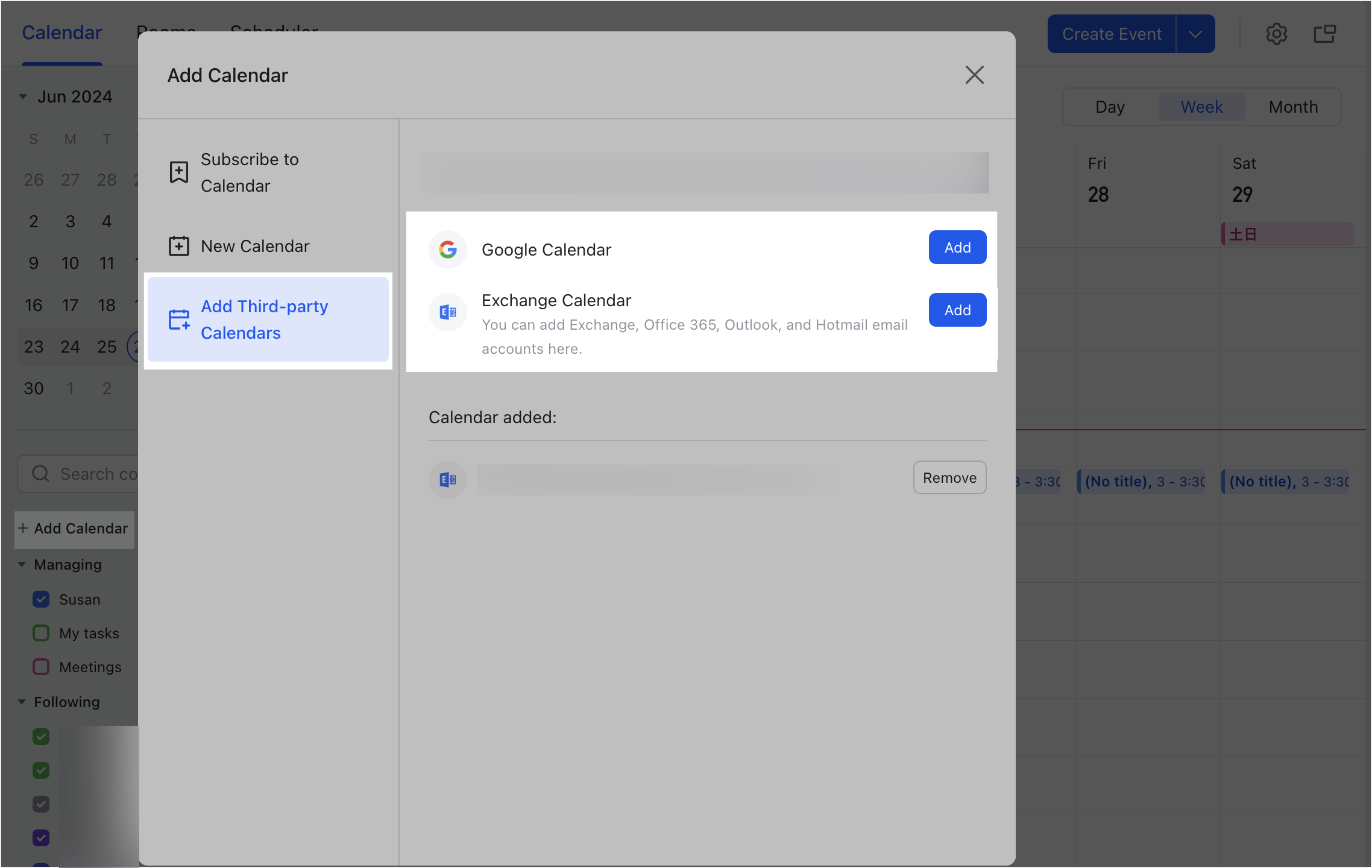Viewport: 1372px width, 868px height.
Task: Open the Create Event dropdown arrow
Action: coord(1195,34)
